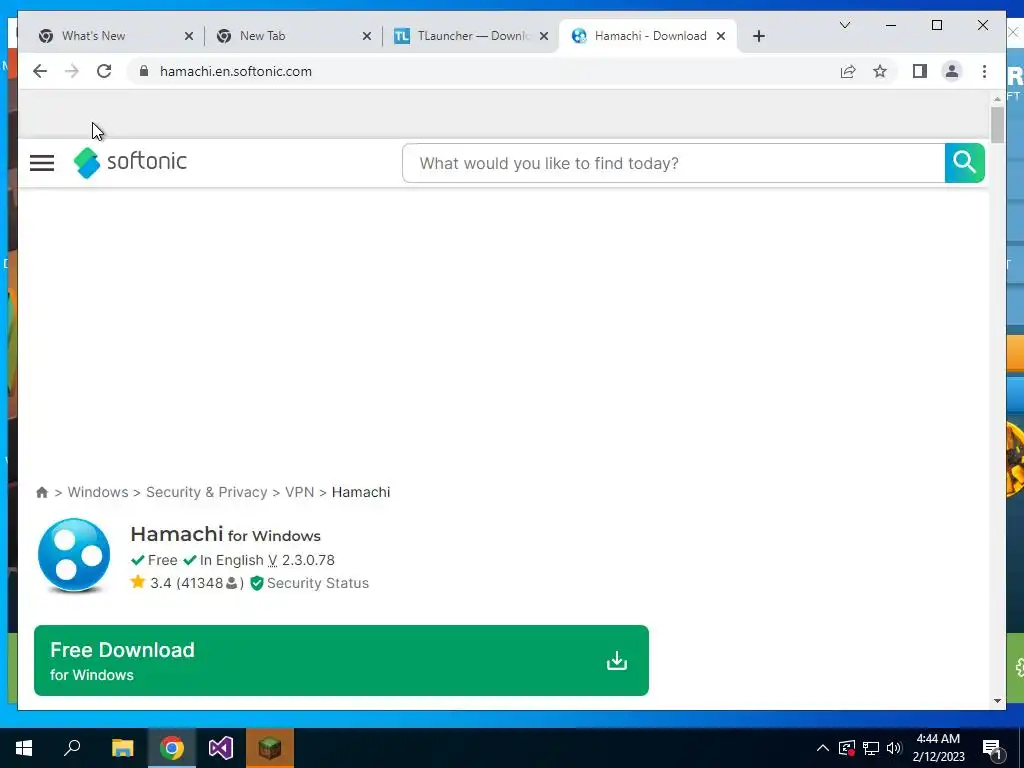1024x768 pixels.
Task: Click the volume speaker tray icon
Action: (894, 748)
